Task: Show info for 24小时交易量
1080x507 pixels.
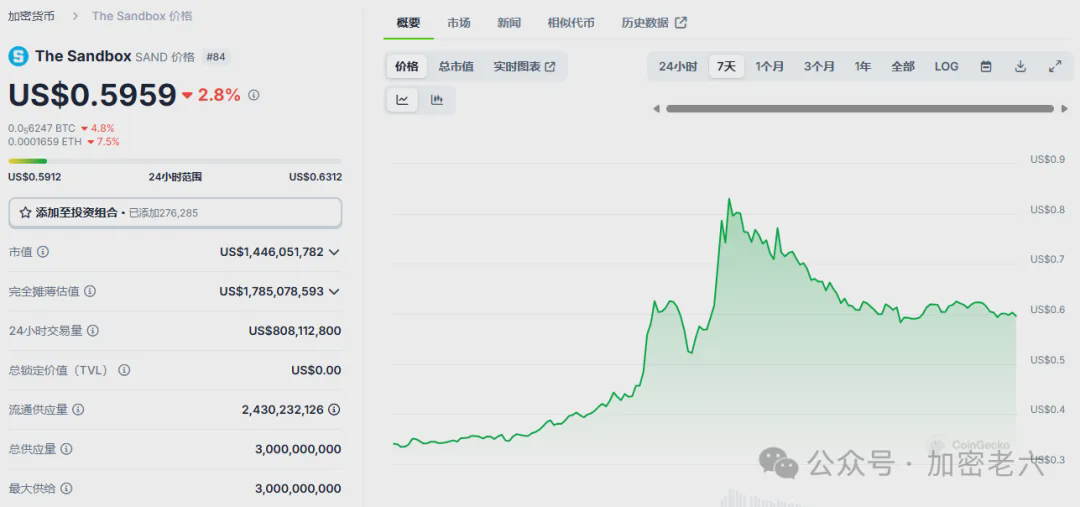Action: [x=93, y=331]
